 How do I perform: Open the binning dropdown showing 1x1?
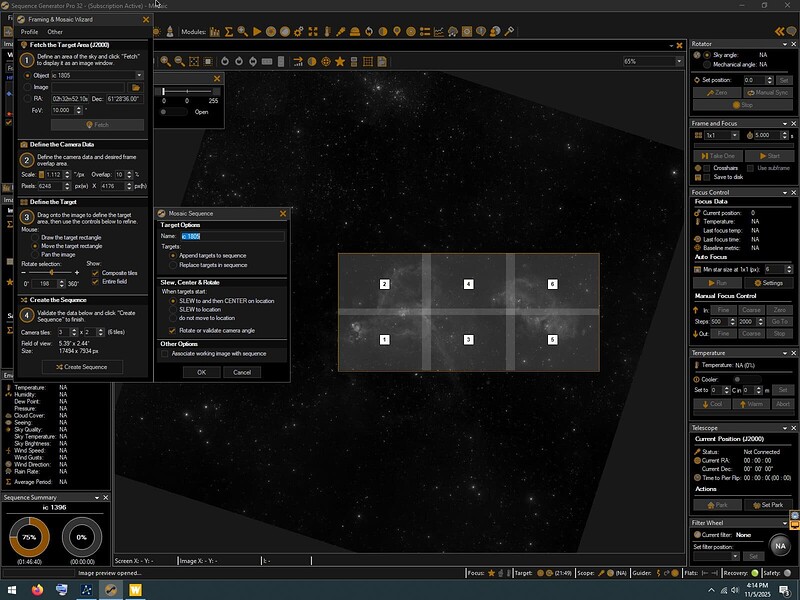coord(735,134)
